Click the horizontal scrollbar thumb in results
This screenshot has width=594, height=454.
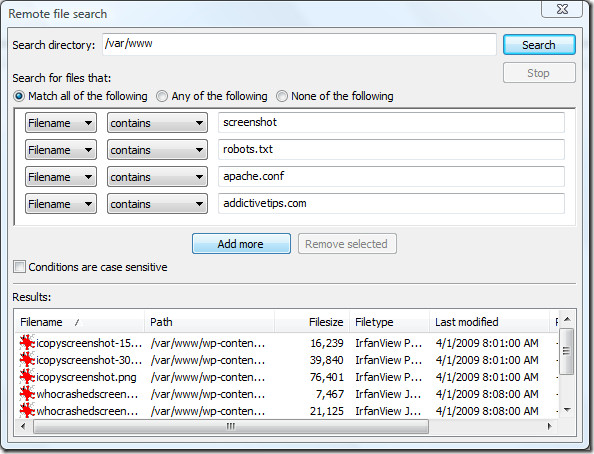point(231,426)
